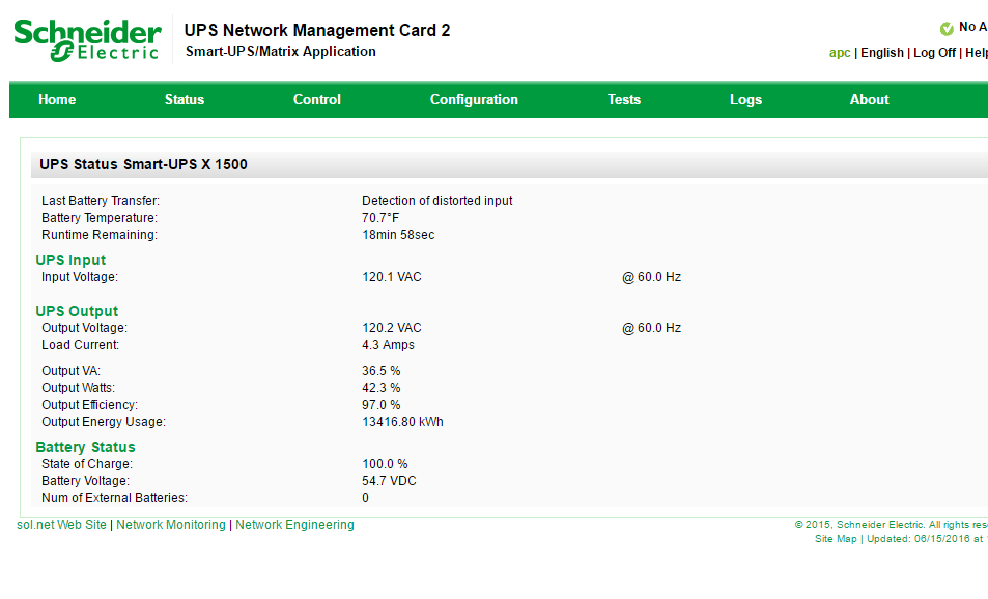Click the Input Voltage row's @ 60.0 Hz value
The width and height of the screenshot is (988, 599).
click(652, 277)
